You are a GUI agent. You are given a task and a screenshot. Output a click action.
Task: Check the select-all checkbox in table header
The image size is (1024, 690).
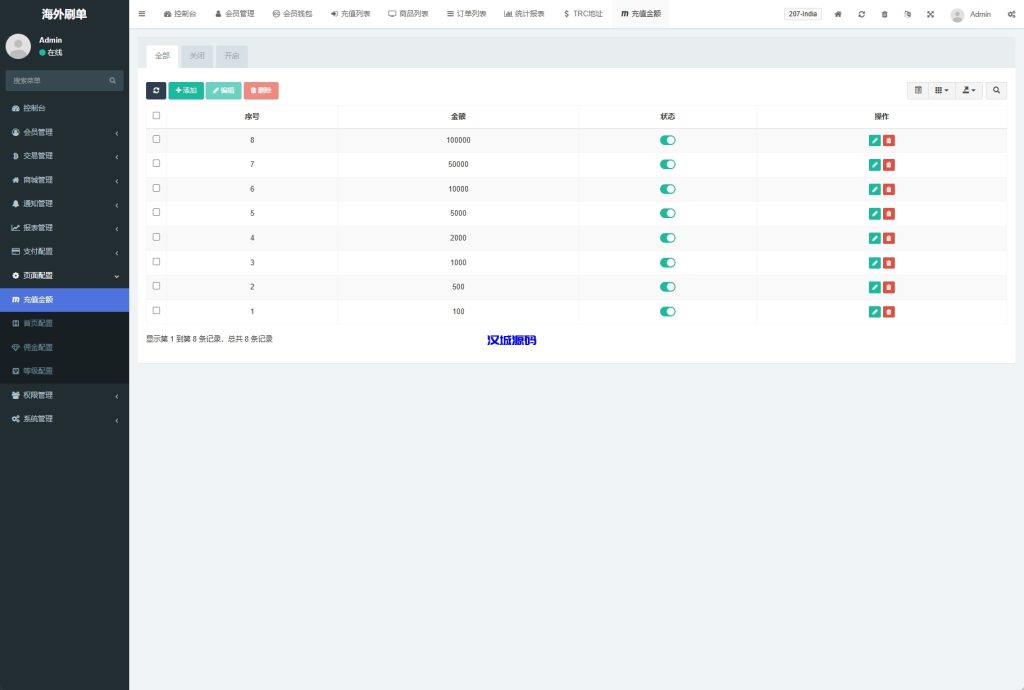tap(156, 116)
